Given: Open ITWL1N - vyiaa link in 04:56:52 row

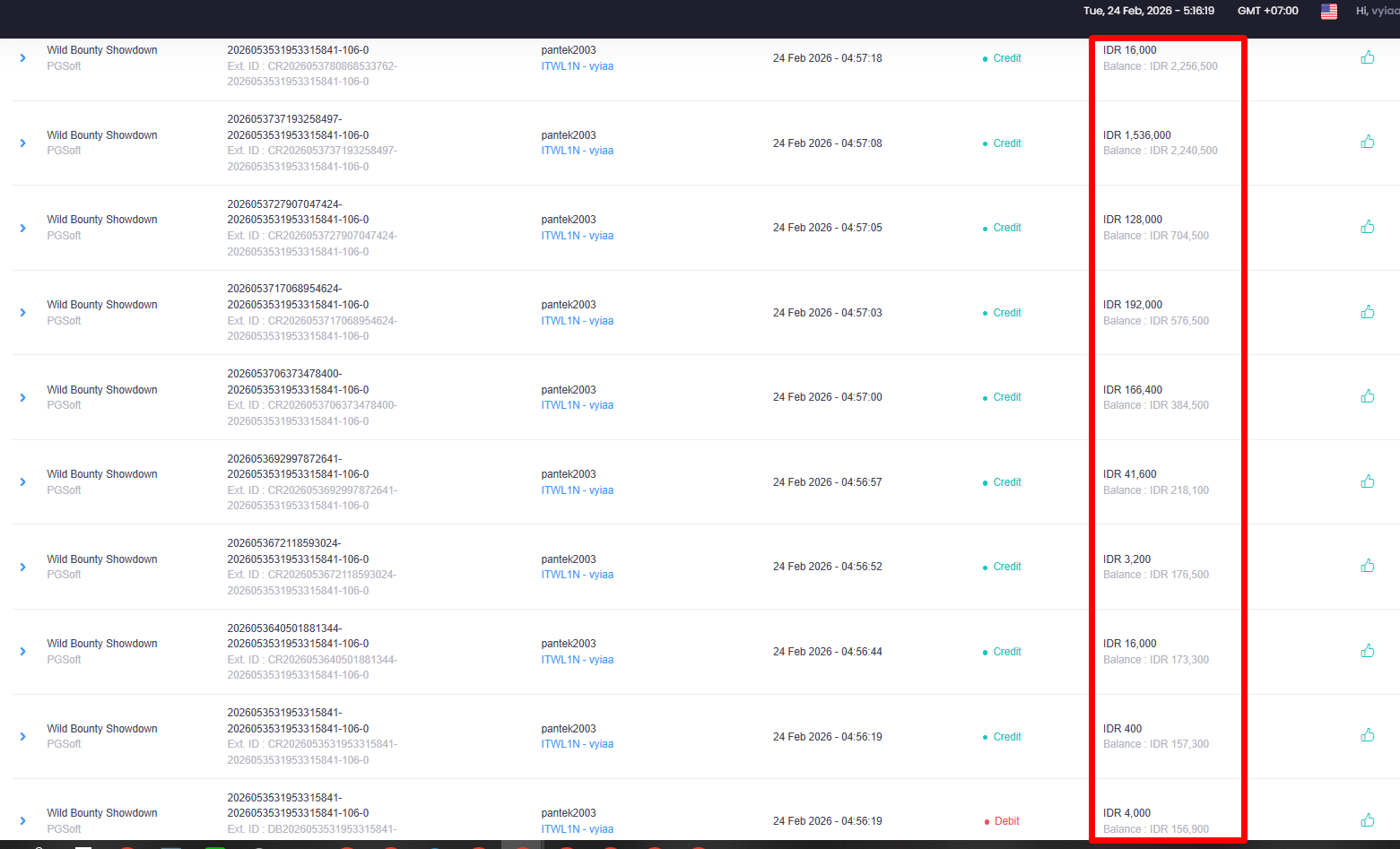Looking at the screenshot, I should point(578,575).
